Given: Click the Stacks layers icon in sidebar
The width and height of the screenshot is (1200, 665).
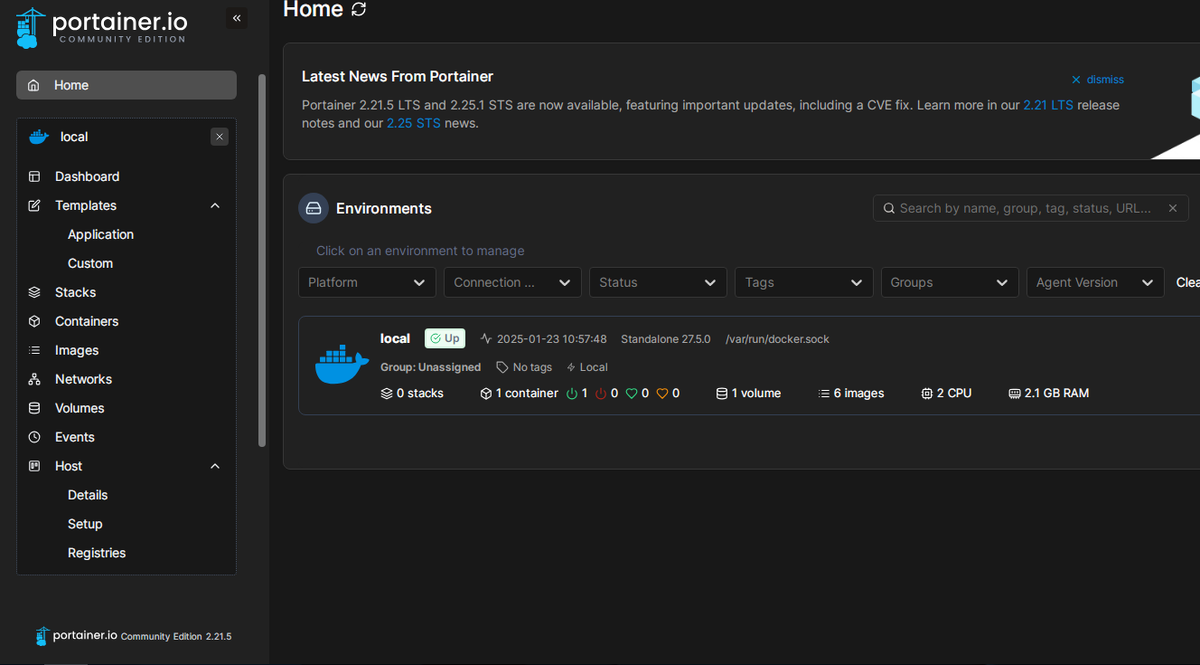Looking at the screenshot, I should click(35, 292).
